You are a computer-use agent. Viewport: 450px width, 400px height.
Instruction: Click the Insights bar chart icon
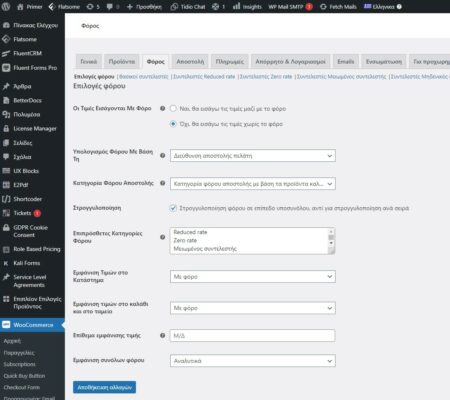(x=236, y=6)
